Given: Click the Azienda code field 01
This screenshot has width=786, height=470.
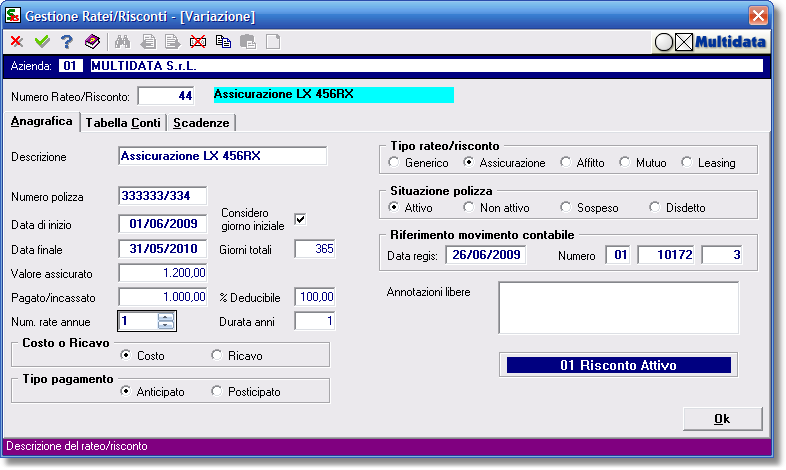Looking at the screenshot, I should pyautogui.click(x=70, y=66).
